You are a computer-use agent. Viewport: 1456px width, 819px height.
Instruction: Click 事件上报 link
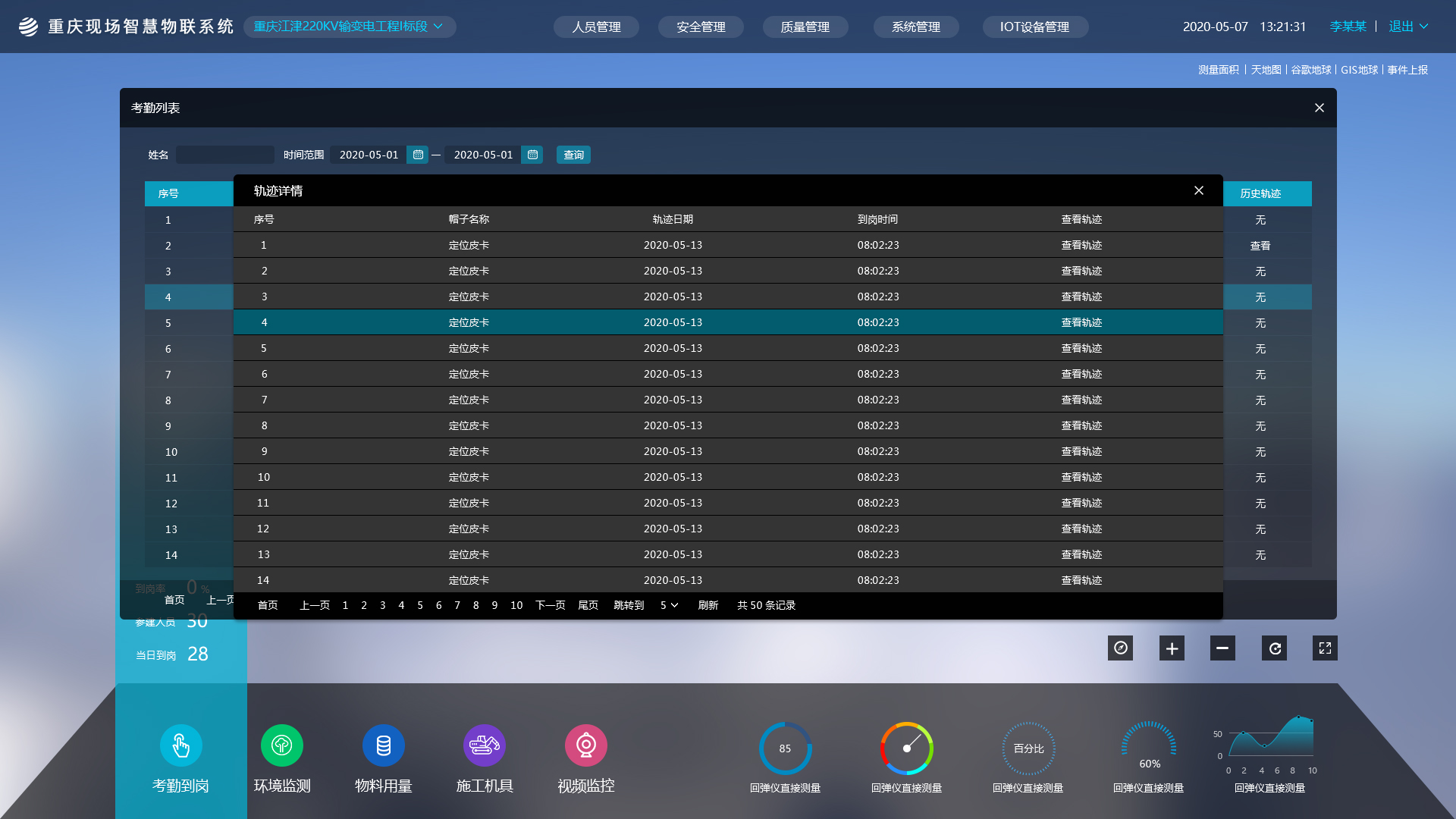click(1407, 70)
